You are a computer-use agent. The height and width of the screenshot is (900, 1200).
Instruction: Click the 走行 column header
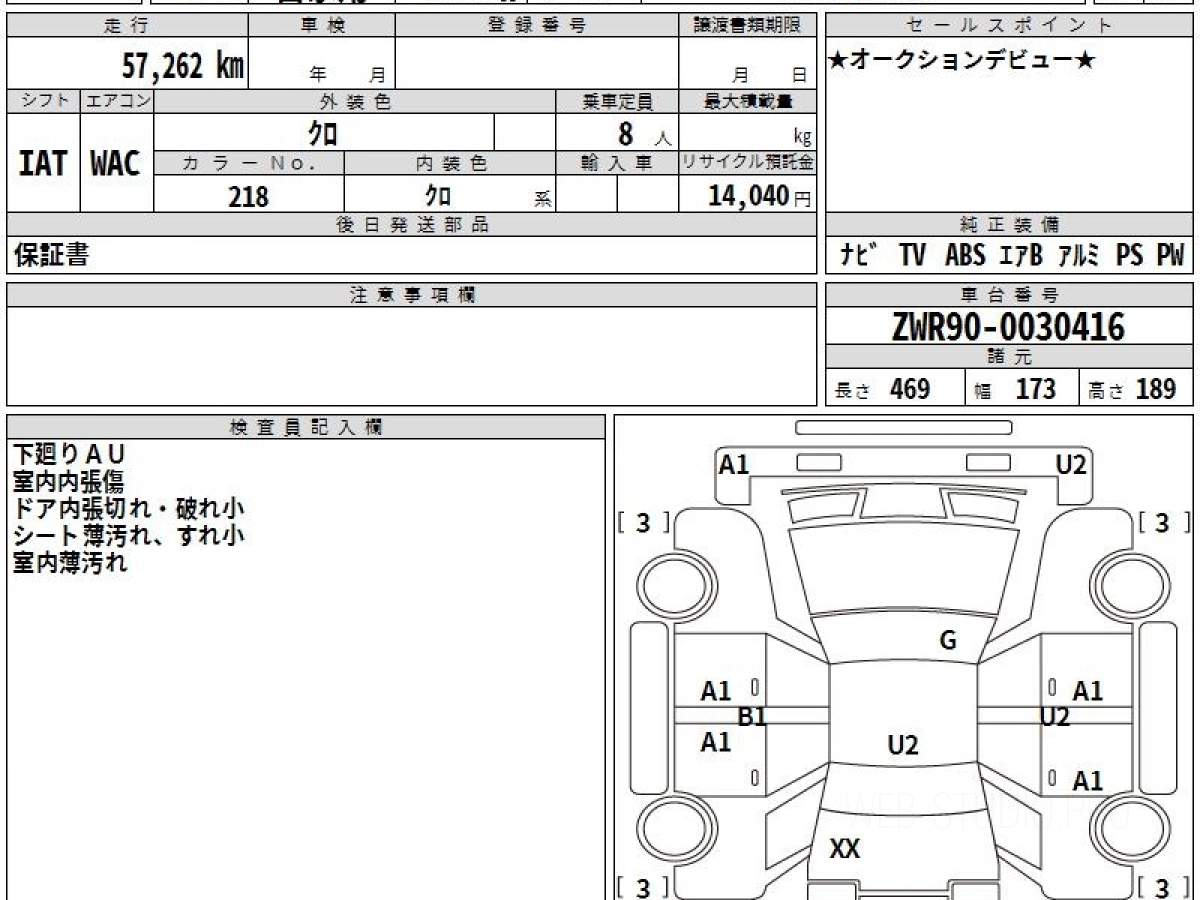tap(126, 26)
